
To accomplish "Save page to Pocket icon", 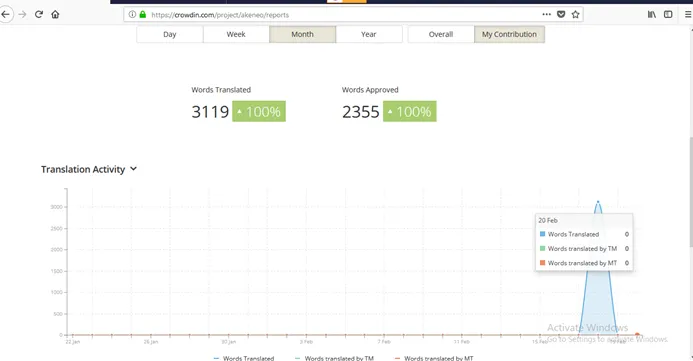I will pos(561,15).
